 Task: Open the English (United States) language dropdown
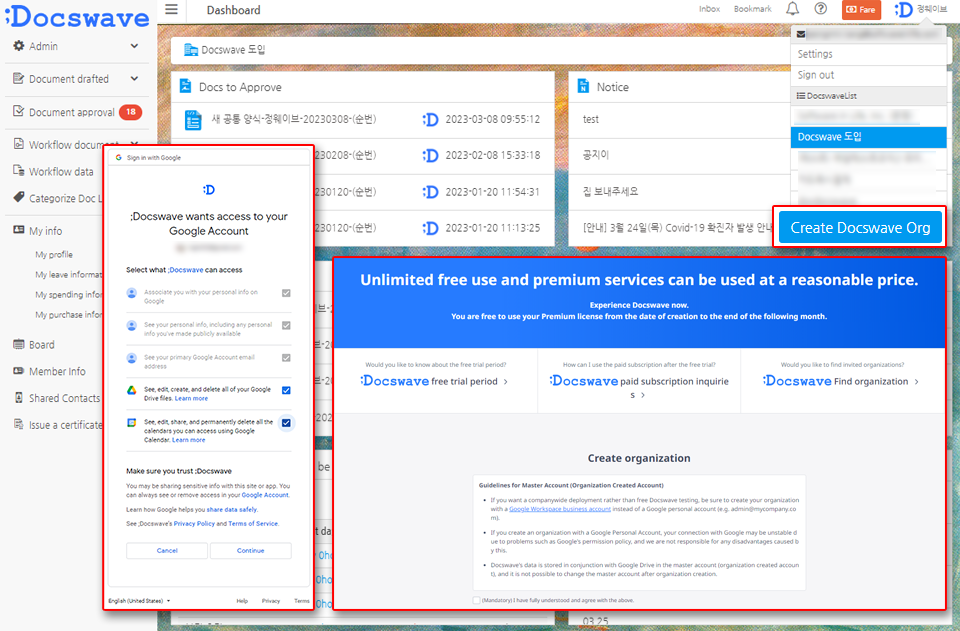tap(140, 601)
